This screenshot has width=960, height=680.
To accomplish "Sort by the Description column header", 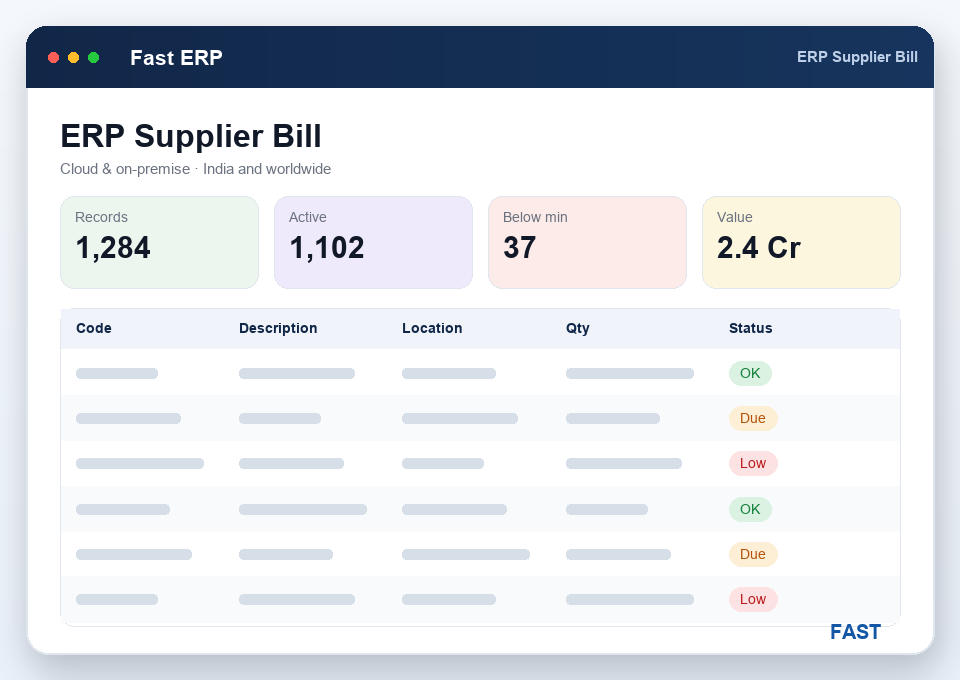I will (x=278, y=328).
